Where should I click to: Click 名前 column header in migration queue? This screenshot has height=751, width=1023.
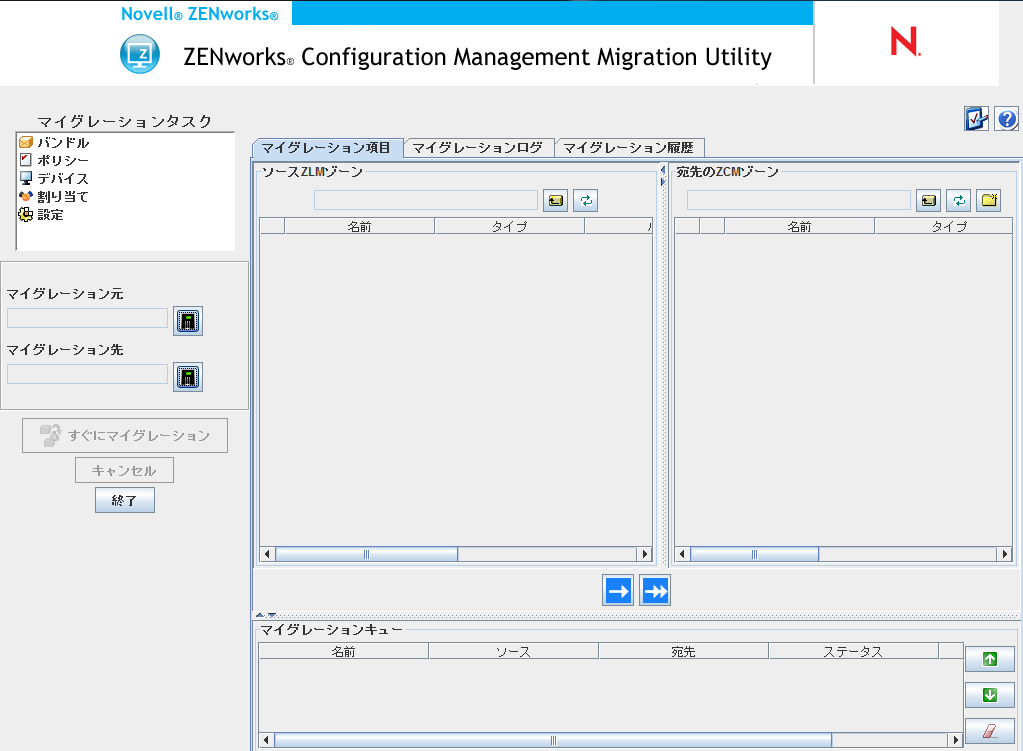(x=343, y=651)
